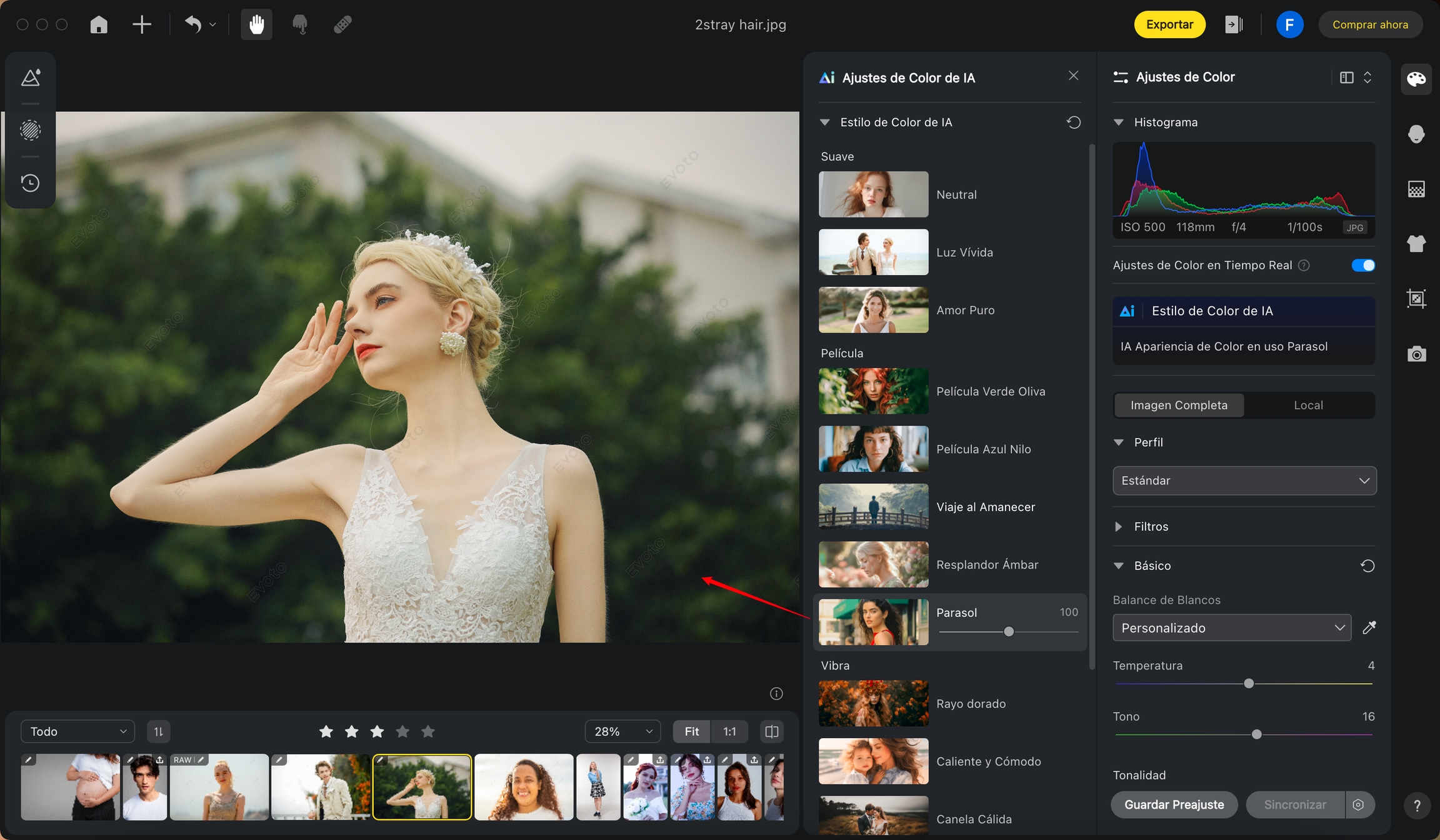Open the Perfil Estándar dropdown
Viewport: 1440px width, 840px height.
pyautogui.click(x=1244, y=481)
